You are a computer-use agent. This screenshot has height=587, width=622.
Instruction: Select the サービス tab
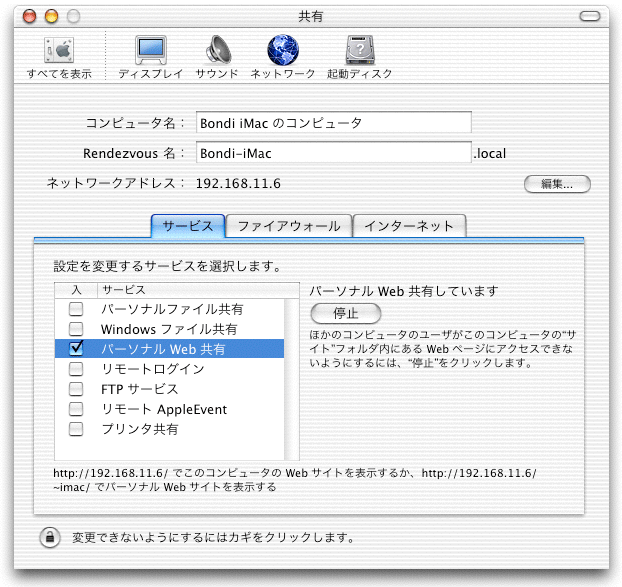tap(188, 226)
